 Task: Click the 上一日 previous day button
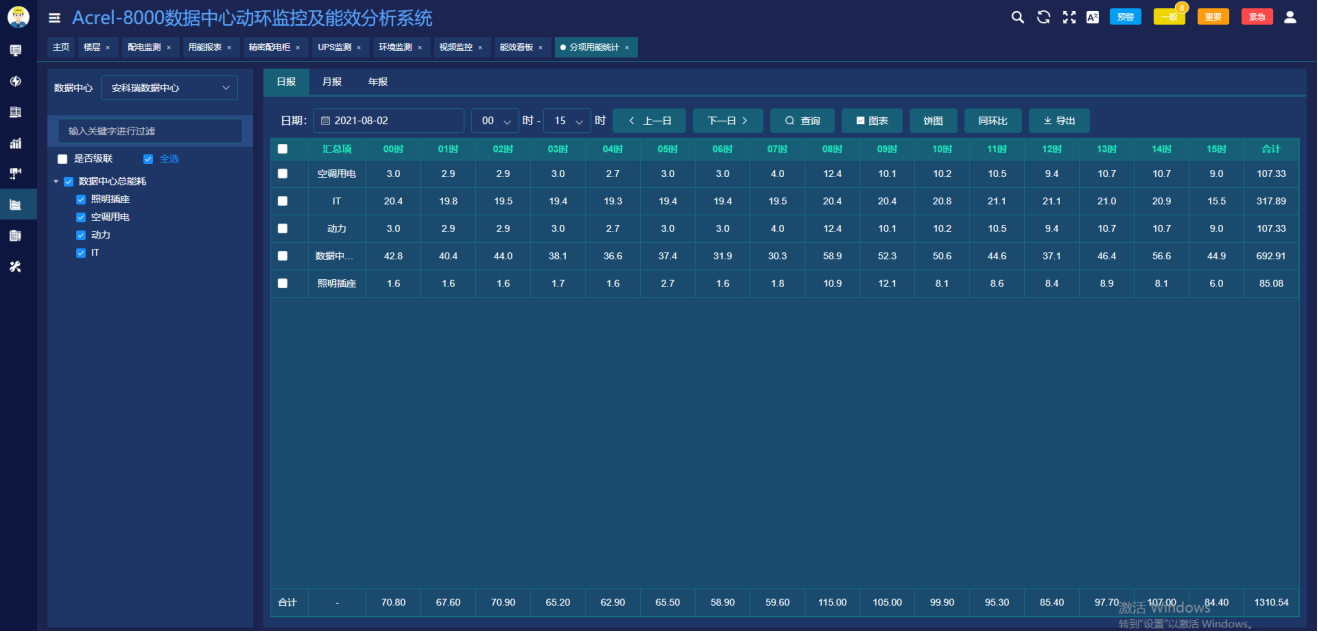point(649,121)
